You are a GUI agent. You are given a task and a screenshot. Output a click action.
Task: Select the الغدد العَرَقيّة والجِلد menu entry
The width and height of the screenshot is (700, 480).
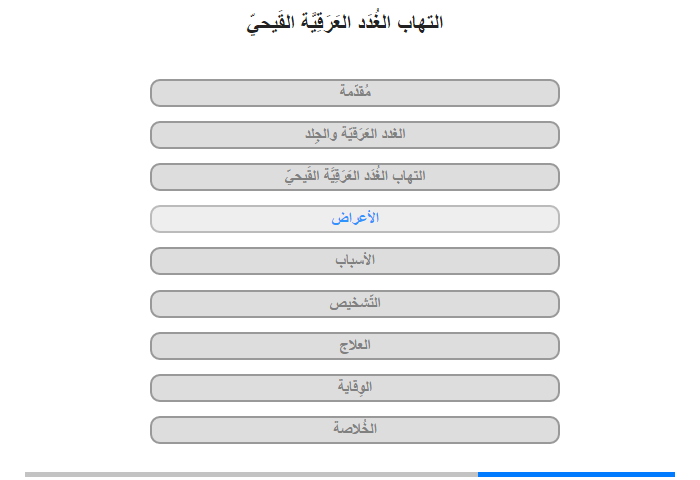355,135
